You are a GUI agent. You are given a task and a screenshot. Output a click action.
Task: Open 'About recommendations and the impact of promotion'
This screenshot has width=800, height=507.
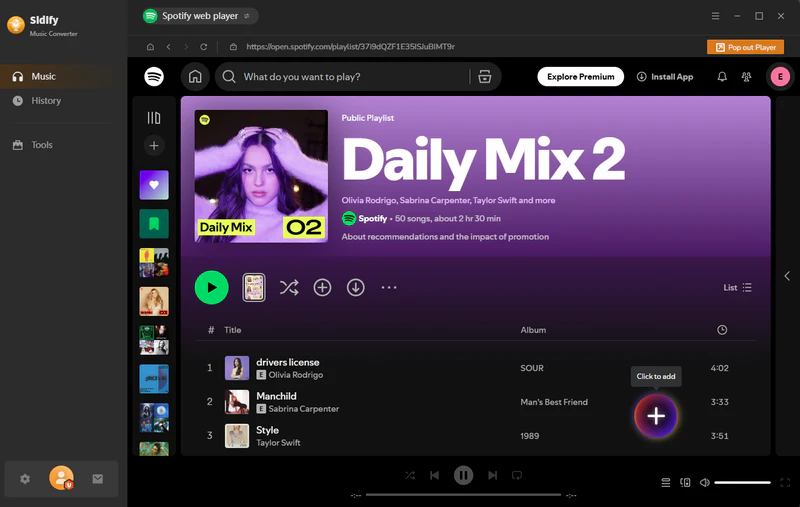coord(445,237)
